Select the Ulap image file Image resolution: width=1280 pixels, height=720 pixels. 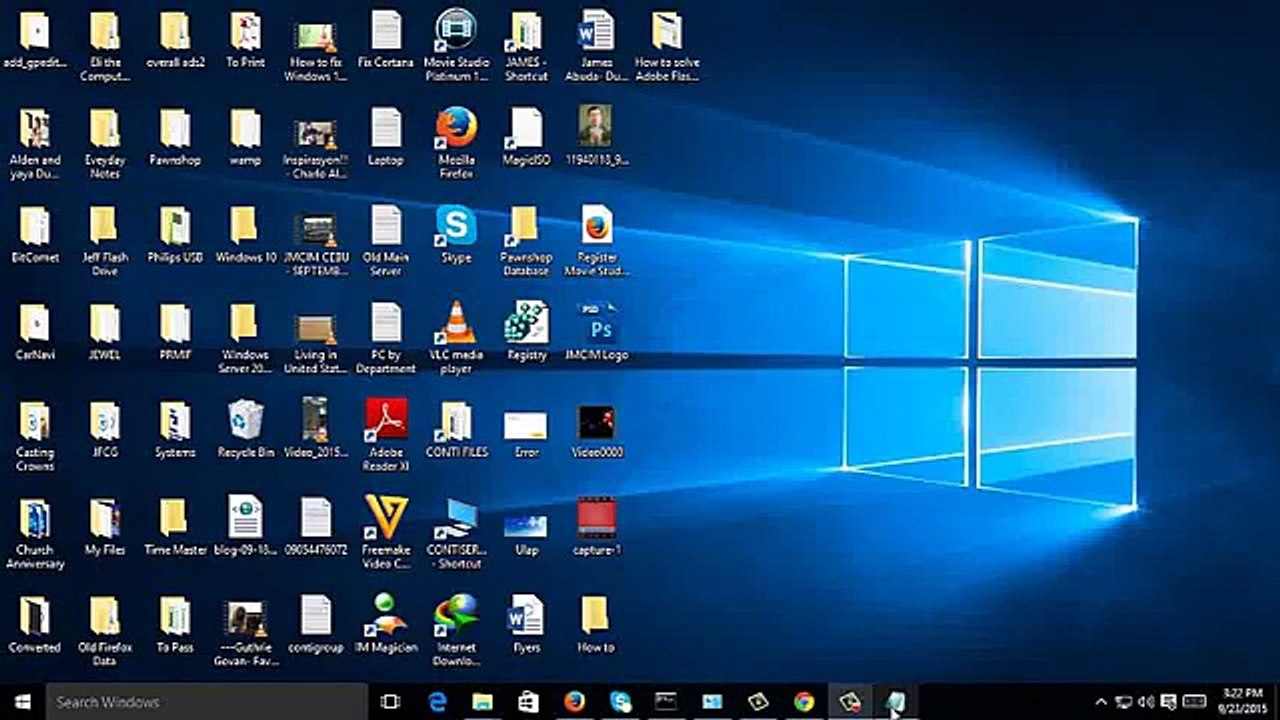526,533
